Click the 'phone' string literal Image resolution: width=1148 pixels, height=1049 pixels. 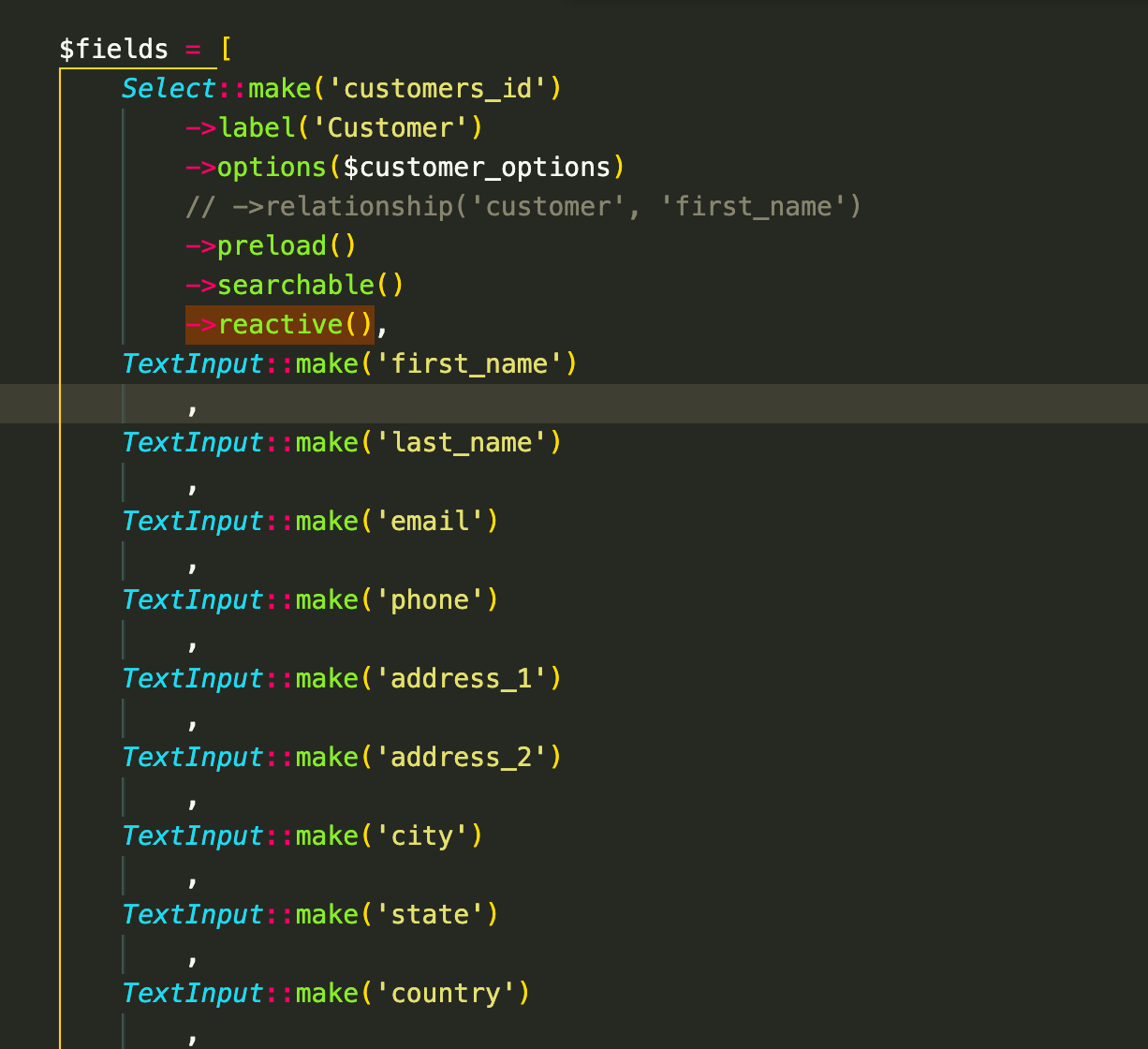coord(434,599)
